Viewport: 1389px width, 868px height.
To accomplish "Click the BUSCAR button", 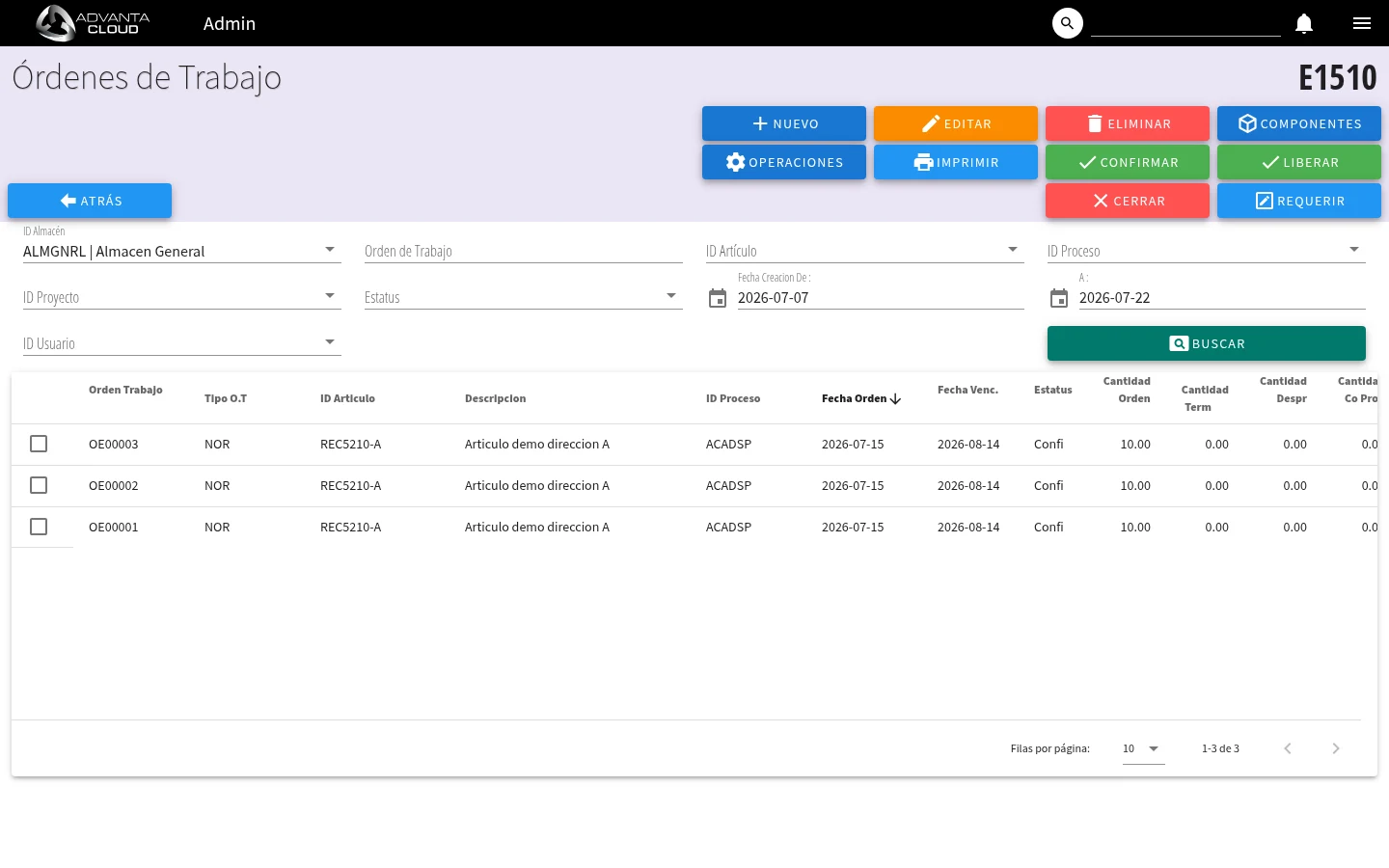I will coord(1207,343).
